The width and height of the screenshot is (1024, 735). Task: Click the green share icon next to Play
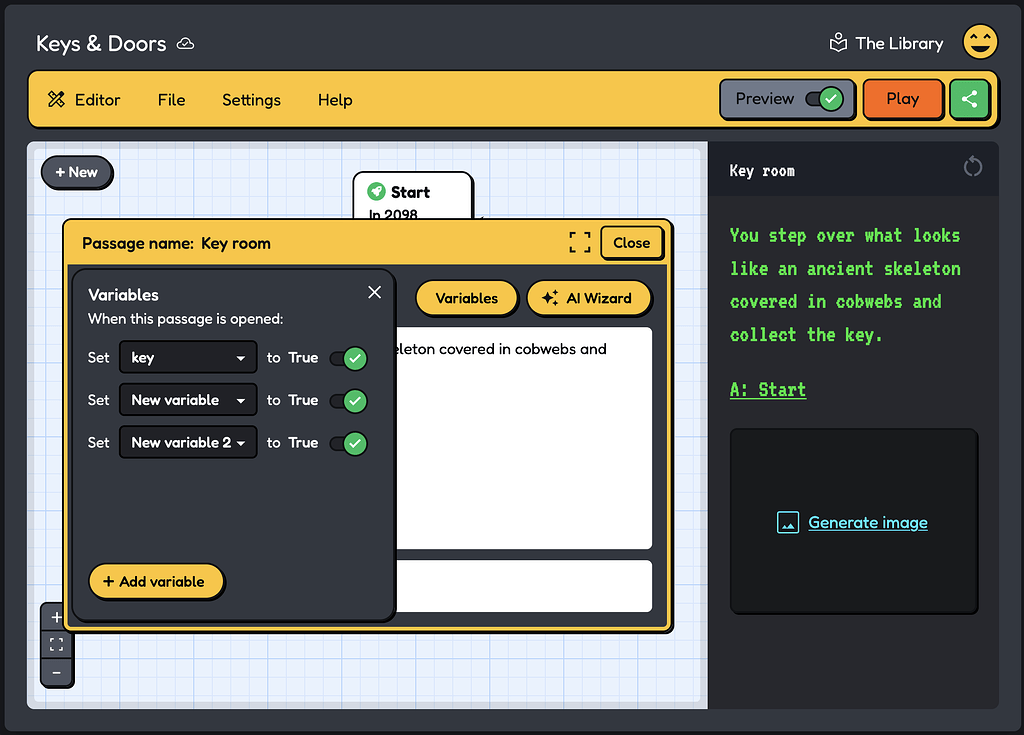tap(969, 99)
